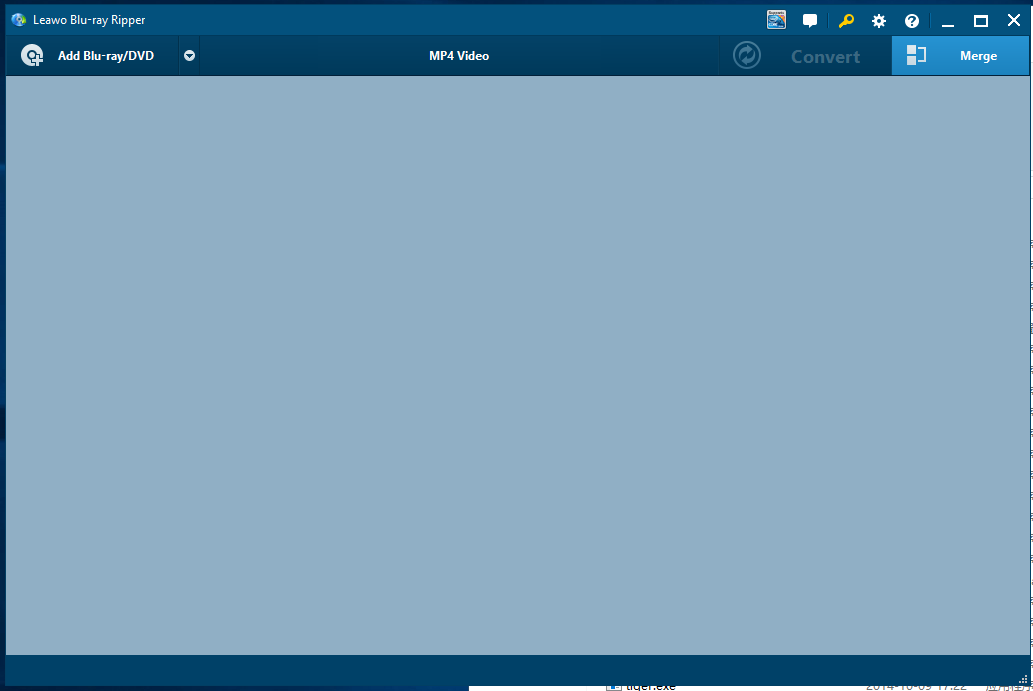The height and width of the screenshot is (691, 1033).
Task: Click the Leawo app logo in title bar
Action: coord(19,20)
